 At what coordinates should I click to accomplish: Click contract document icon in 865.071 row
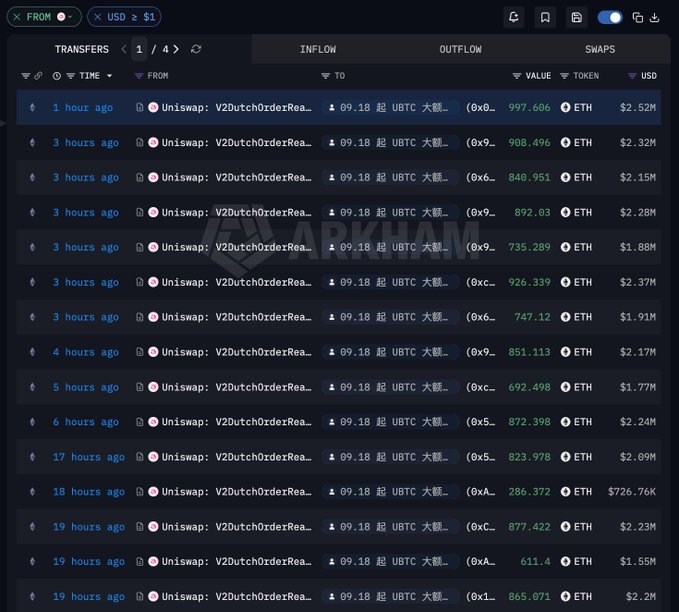pos(139,596)
